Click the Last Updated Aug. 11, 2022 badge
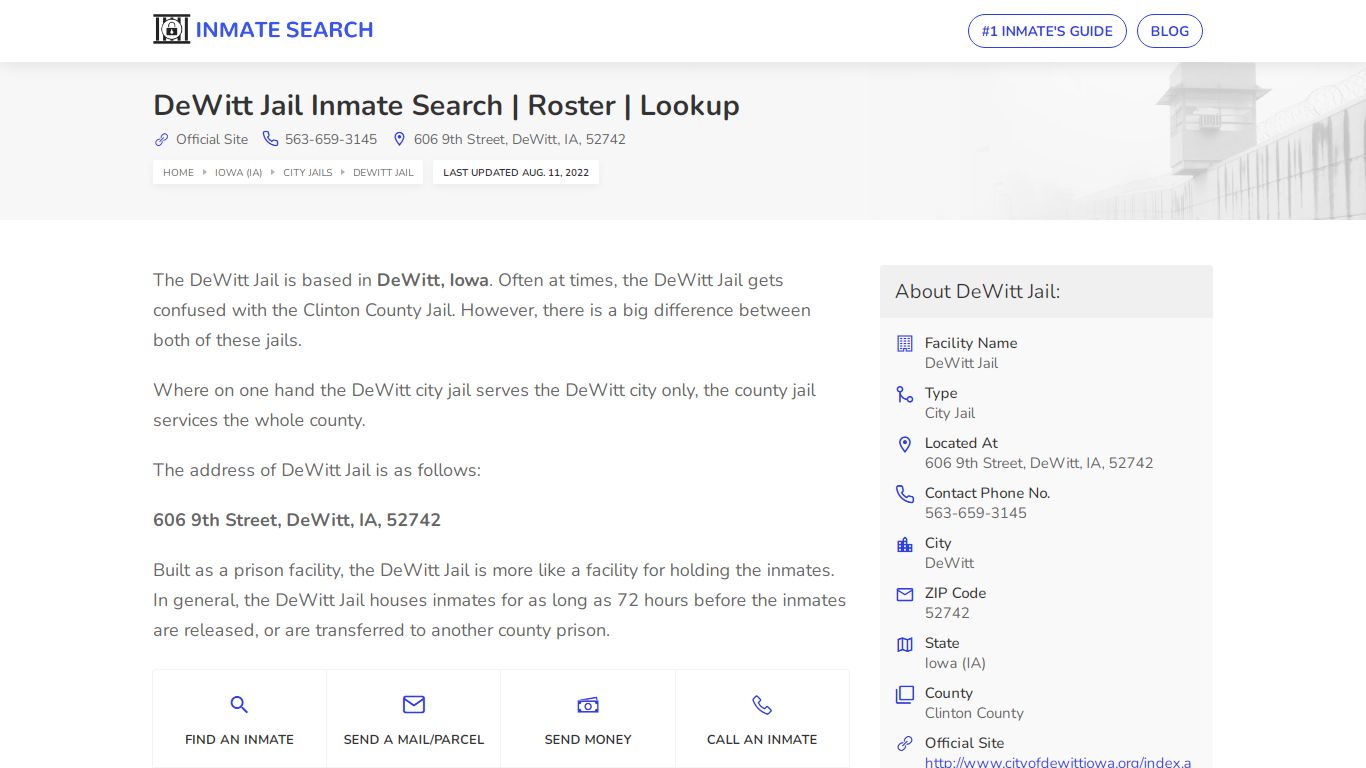1366x768 pixels. point(516,172)
